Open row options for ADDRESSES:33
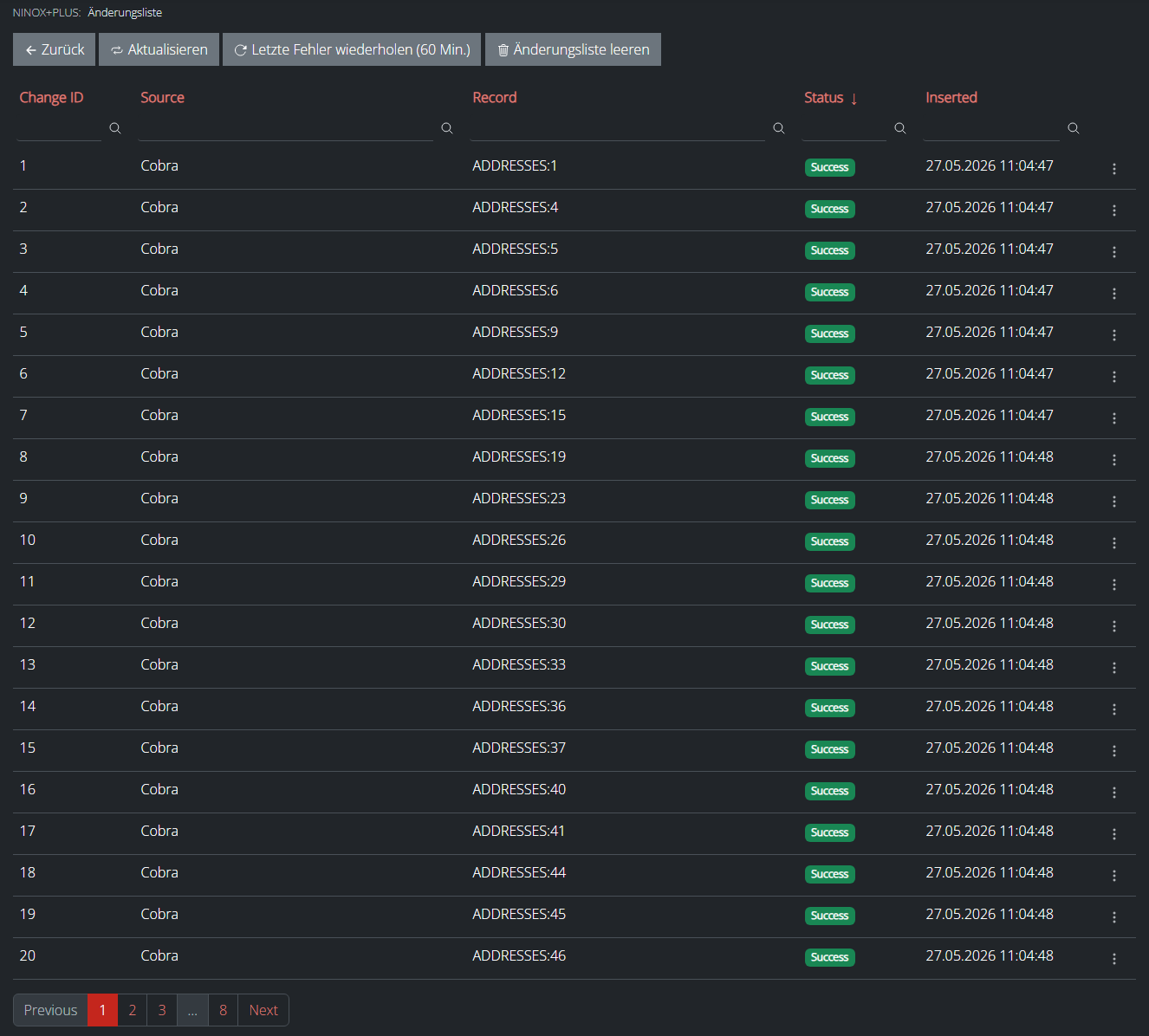 pyautogui.click(x=1114, y=668)
